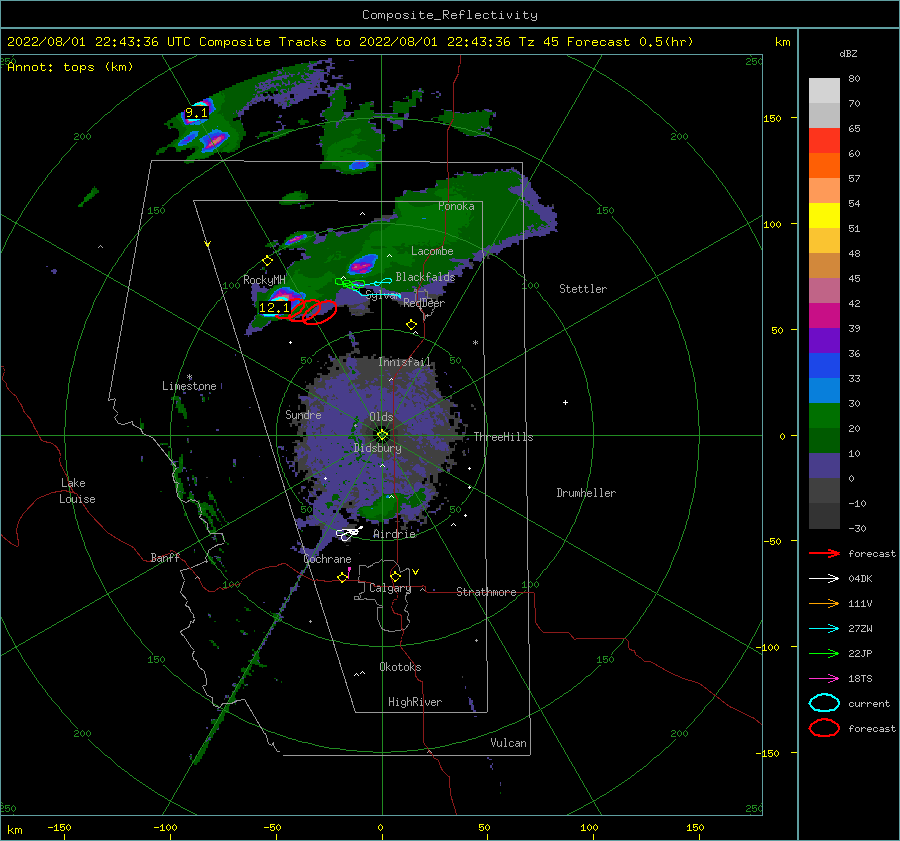Image resolution: width=900 pixels, height=841 pixels.
Task: Click the cyan 'current' ellipse legend symbol
Action: pos(824,703)
